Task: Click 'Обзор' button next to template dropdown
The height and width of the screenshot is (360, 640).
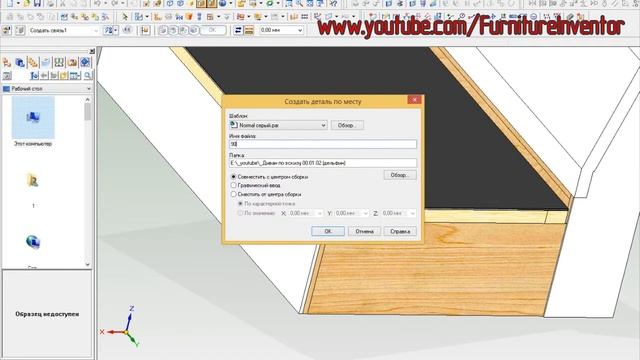Action: click(347, 125)
